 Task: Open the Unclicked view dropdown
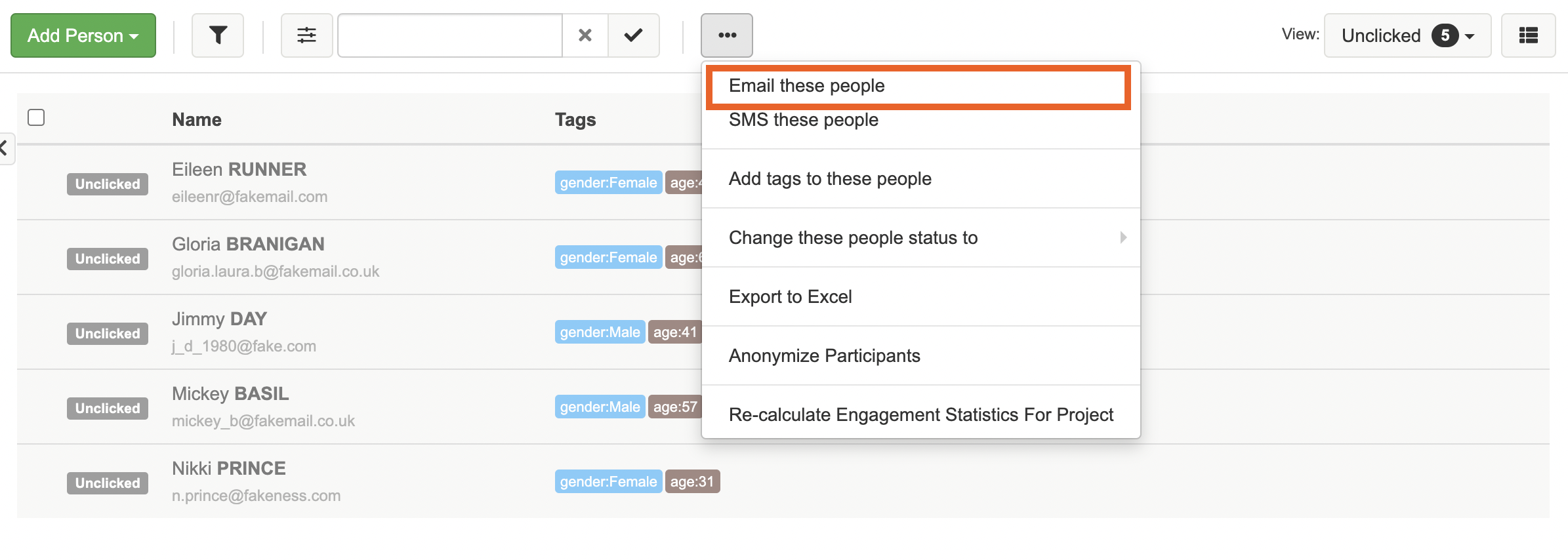tap(1407, 35)
